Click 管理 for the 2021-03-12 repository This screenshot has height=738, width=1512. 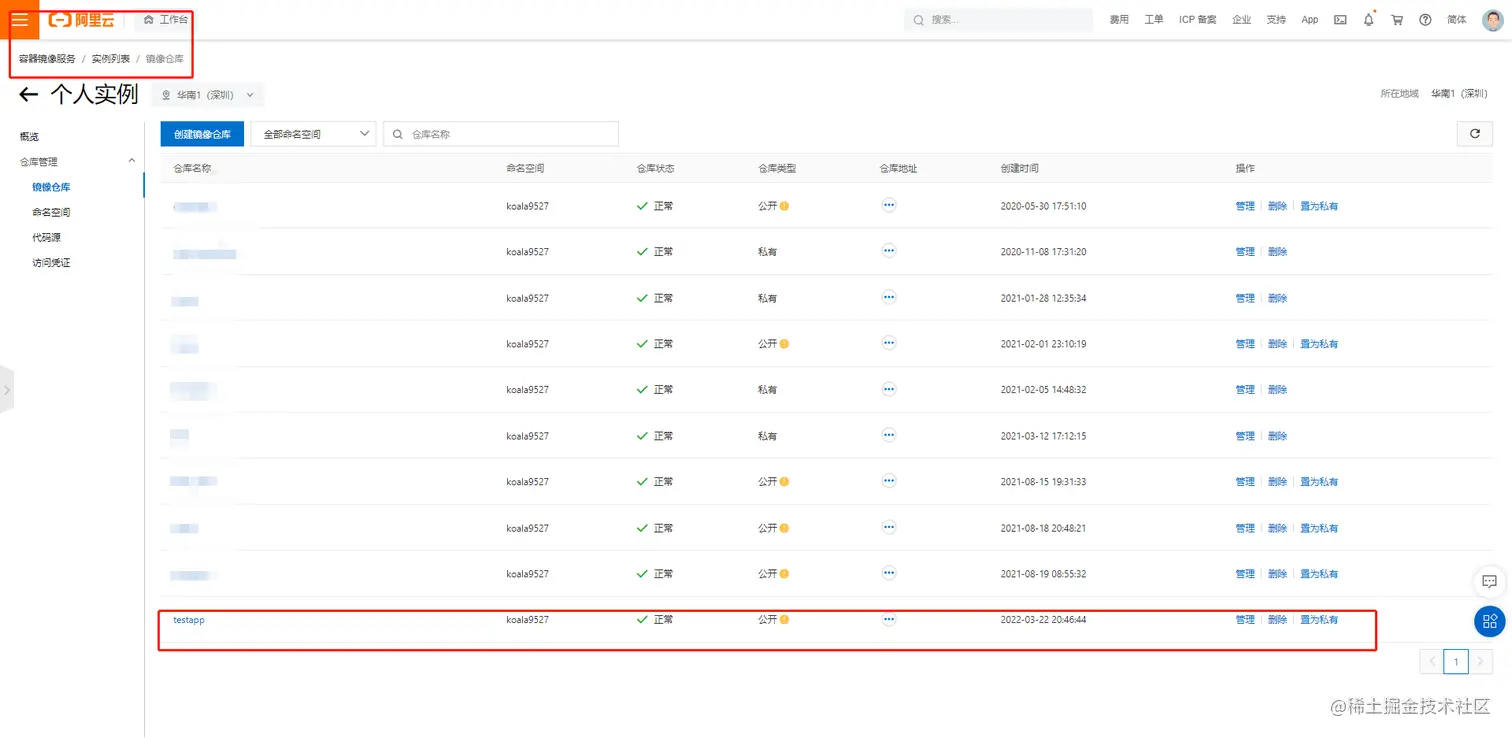pos(1245,436)
